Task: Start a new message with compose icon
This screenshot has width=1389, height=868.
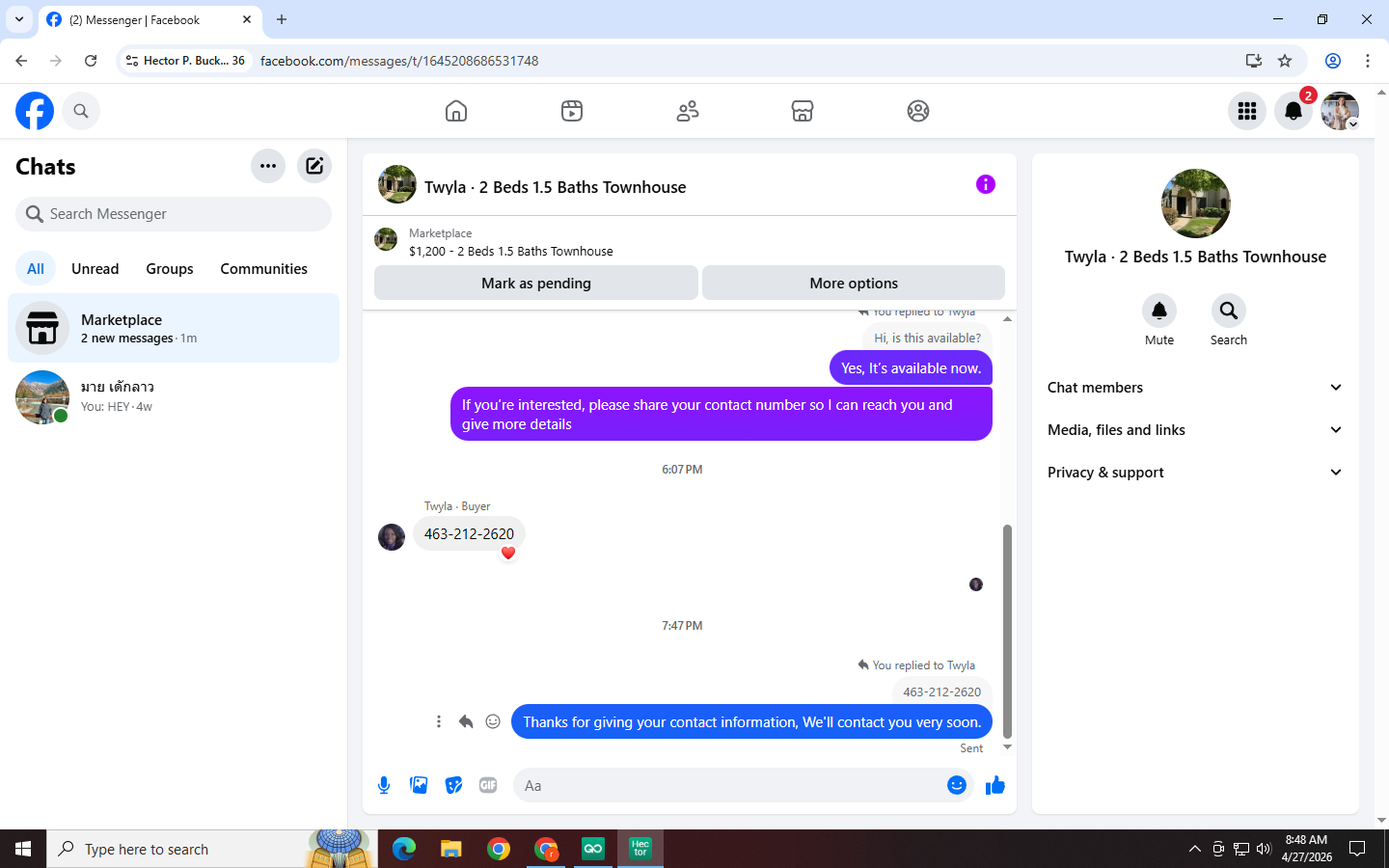Action: (314, 166)
